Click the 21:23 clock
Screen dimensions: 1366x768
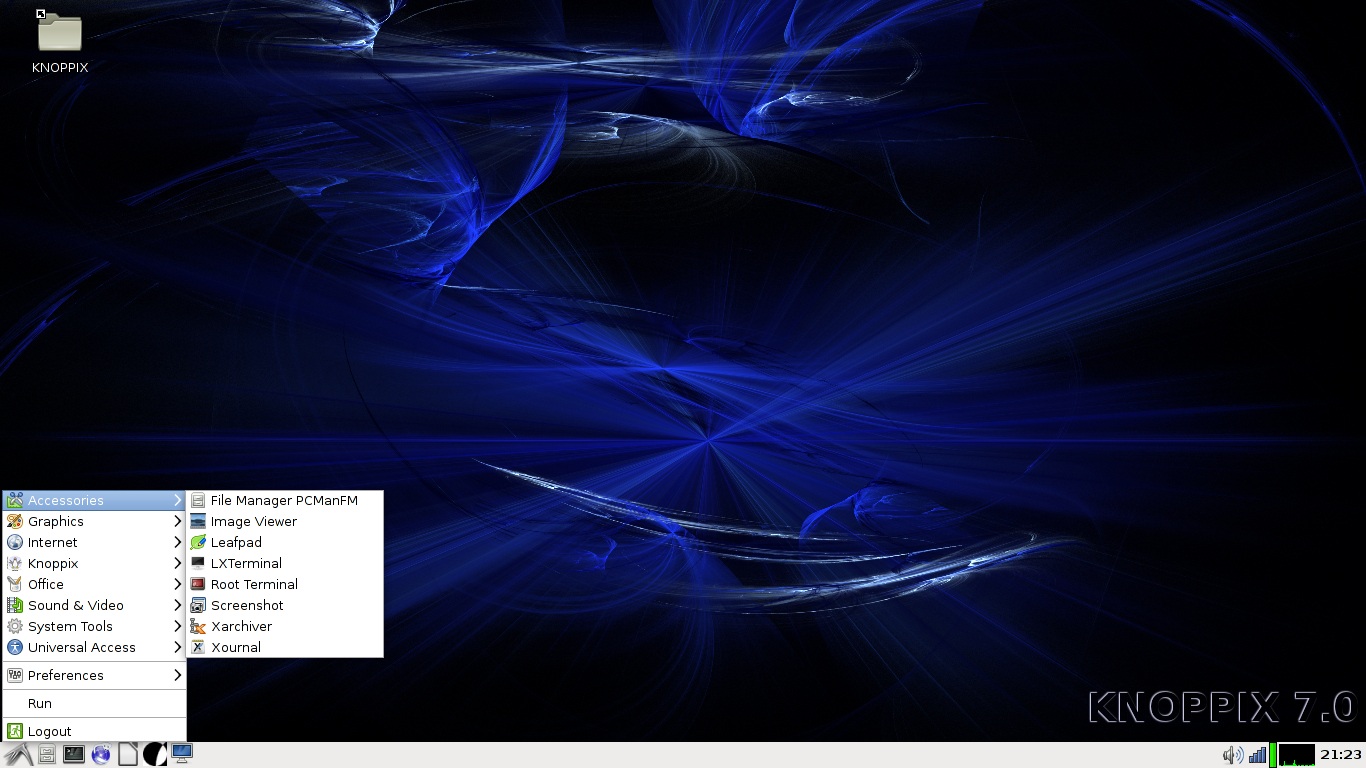[x=1341, y=755]
